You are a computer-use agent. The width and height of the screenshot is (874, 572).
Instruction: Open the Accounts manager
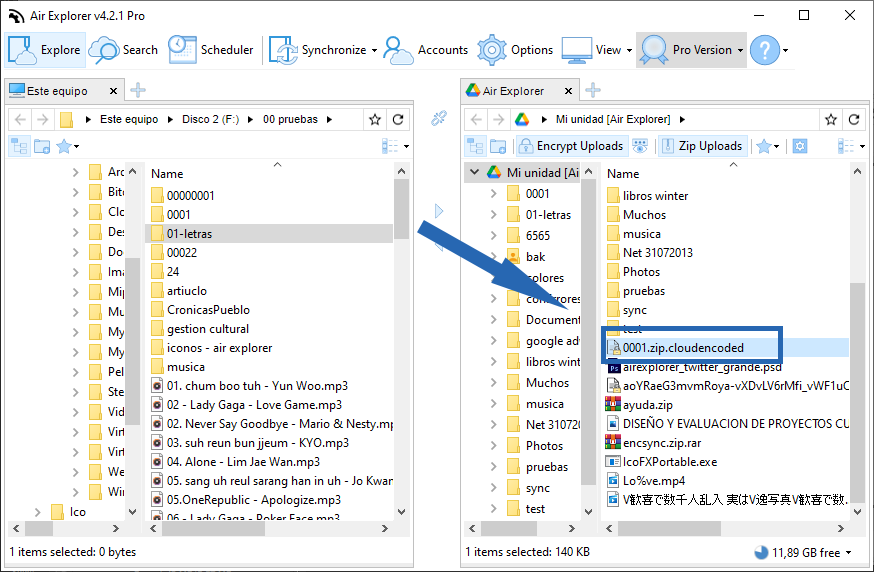[426, 50]
